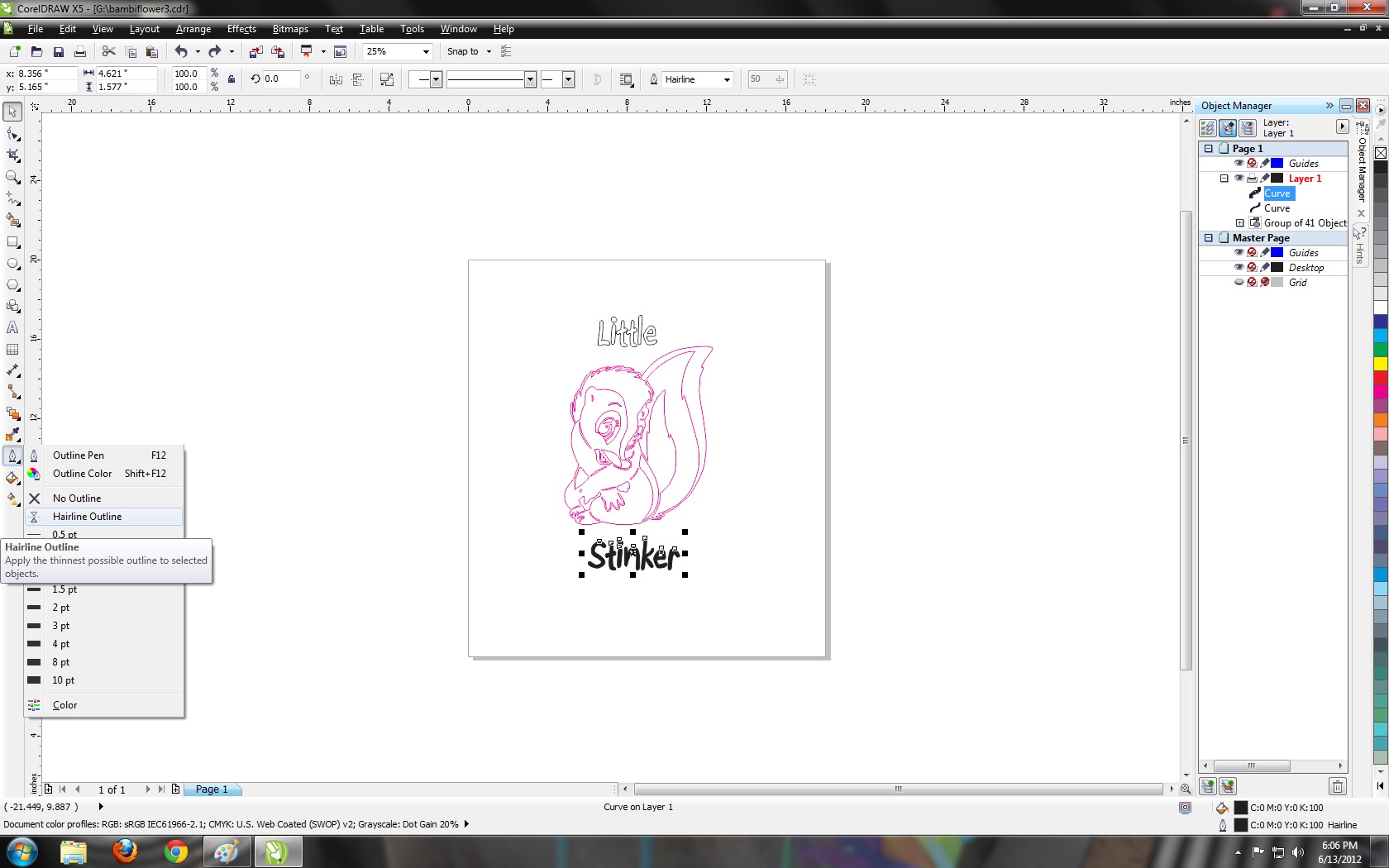
Task: Click the Page 1 tab
Action: [x=212, y=789]
